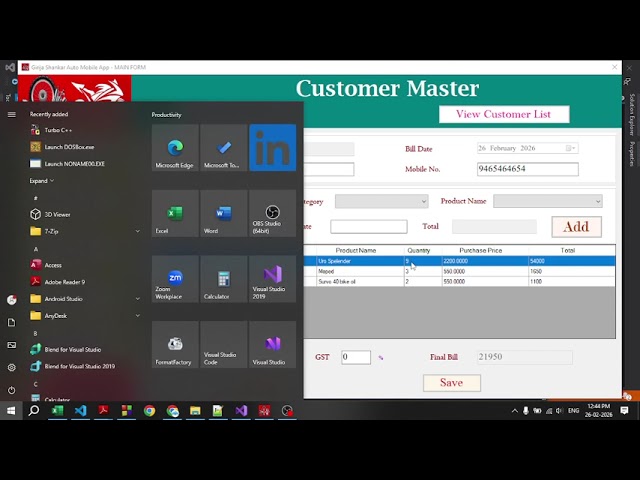Open Solution Explorer side tab
Image resolution: width=640 pixels, height=480 pixels.
[632, 114]
